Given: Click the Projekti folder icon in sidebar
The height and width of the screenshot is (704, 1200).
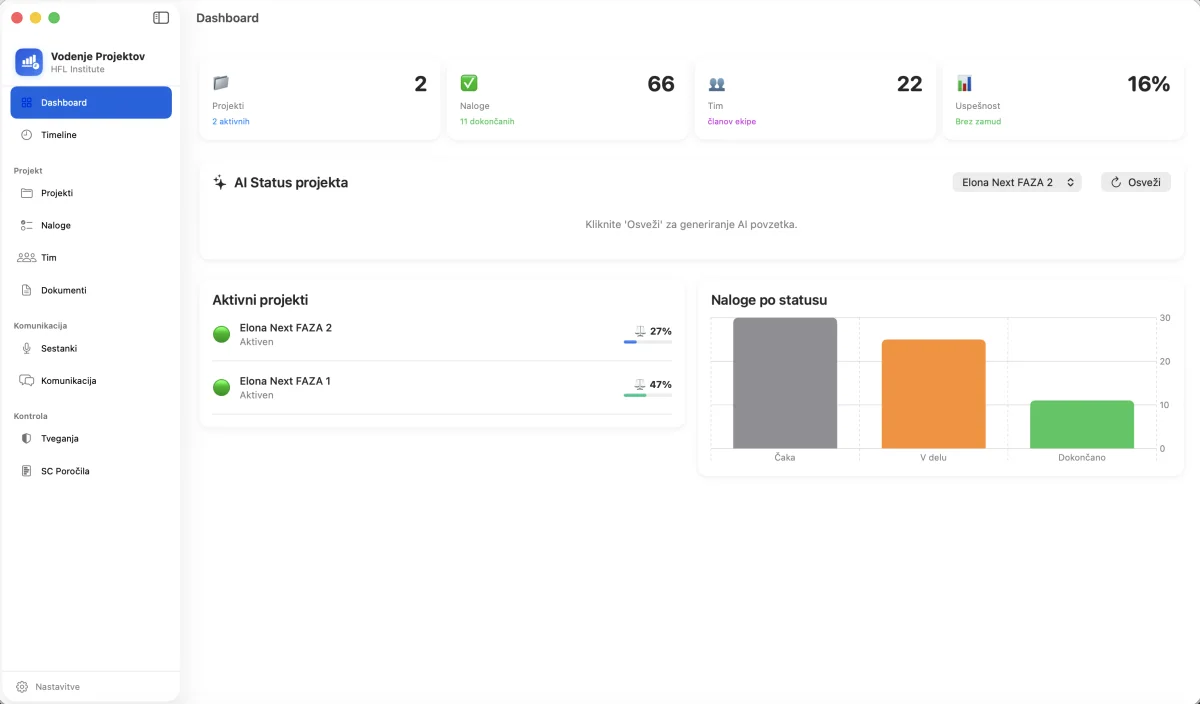Looking at the screenshot, I should tap(26, 193).
